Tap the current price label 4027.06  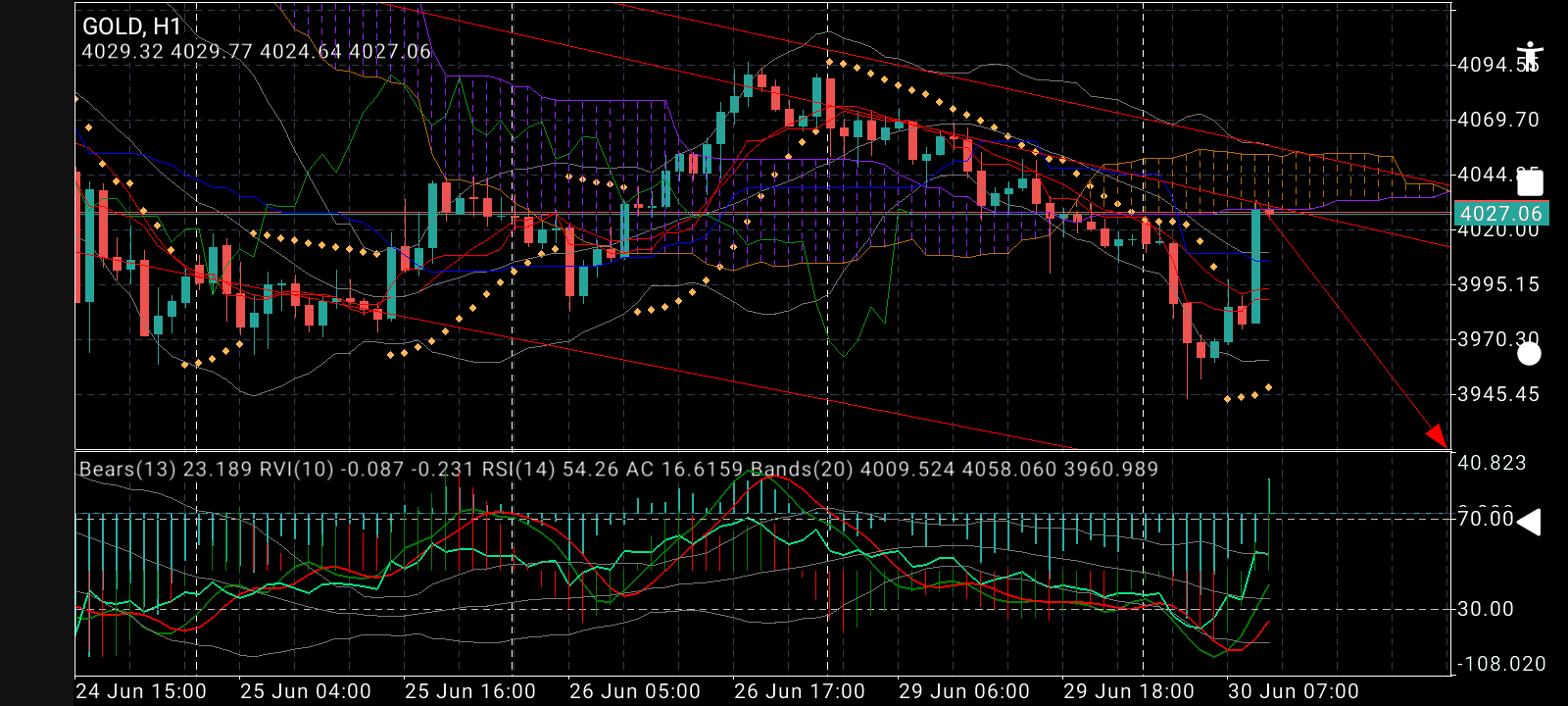(1500, 214)
